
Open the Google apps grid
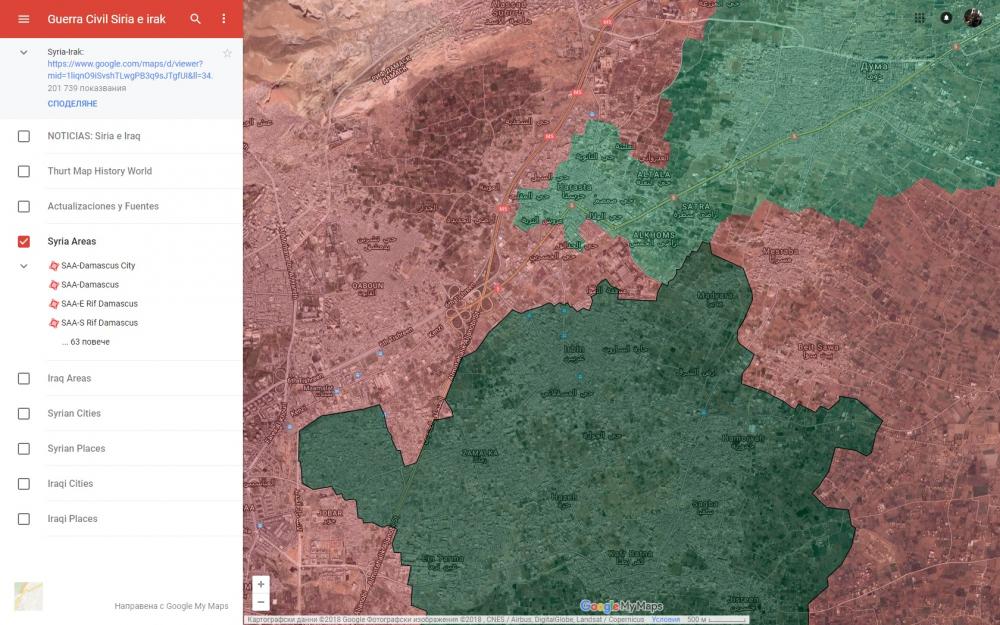[920, 18]
